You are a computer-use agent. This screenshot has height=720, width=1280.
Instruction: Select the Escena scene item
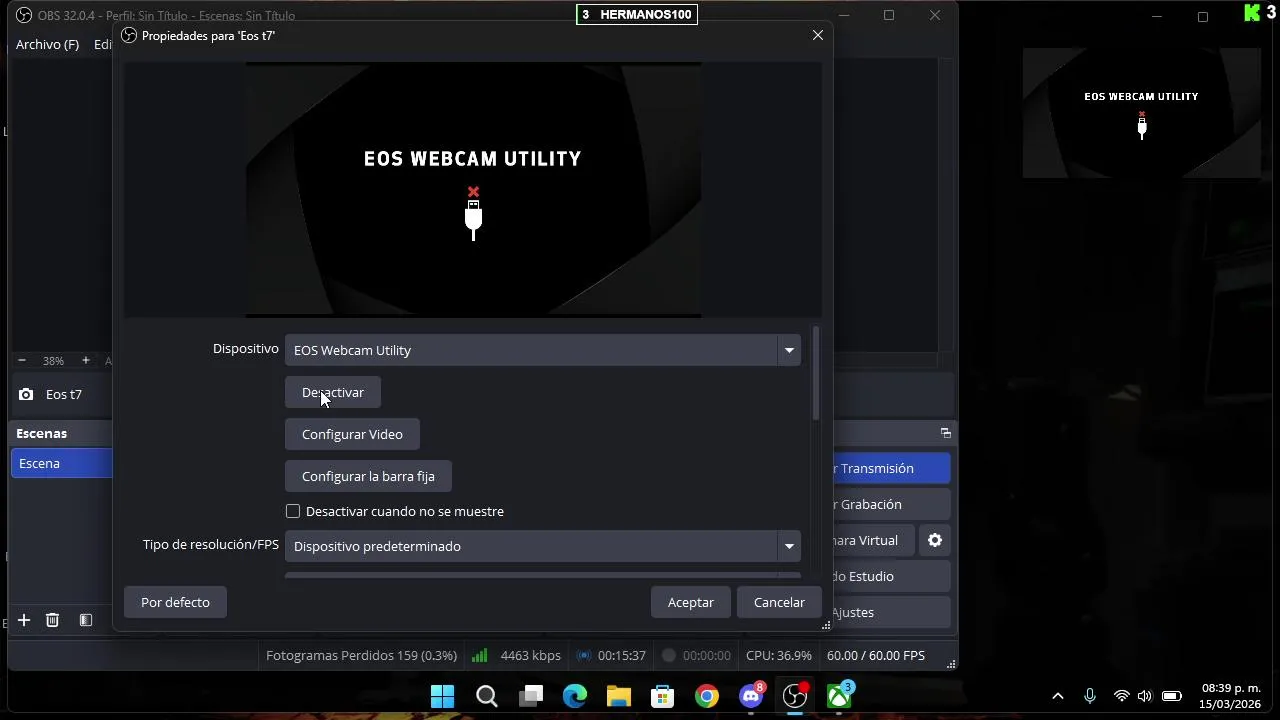62,463
